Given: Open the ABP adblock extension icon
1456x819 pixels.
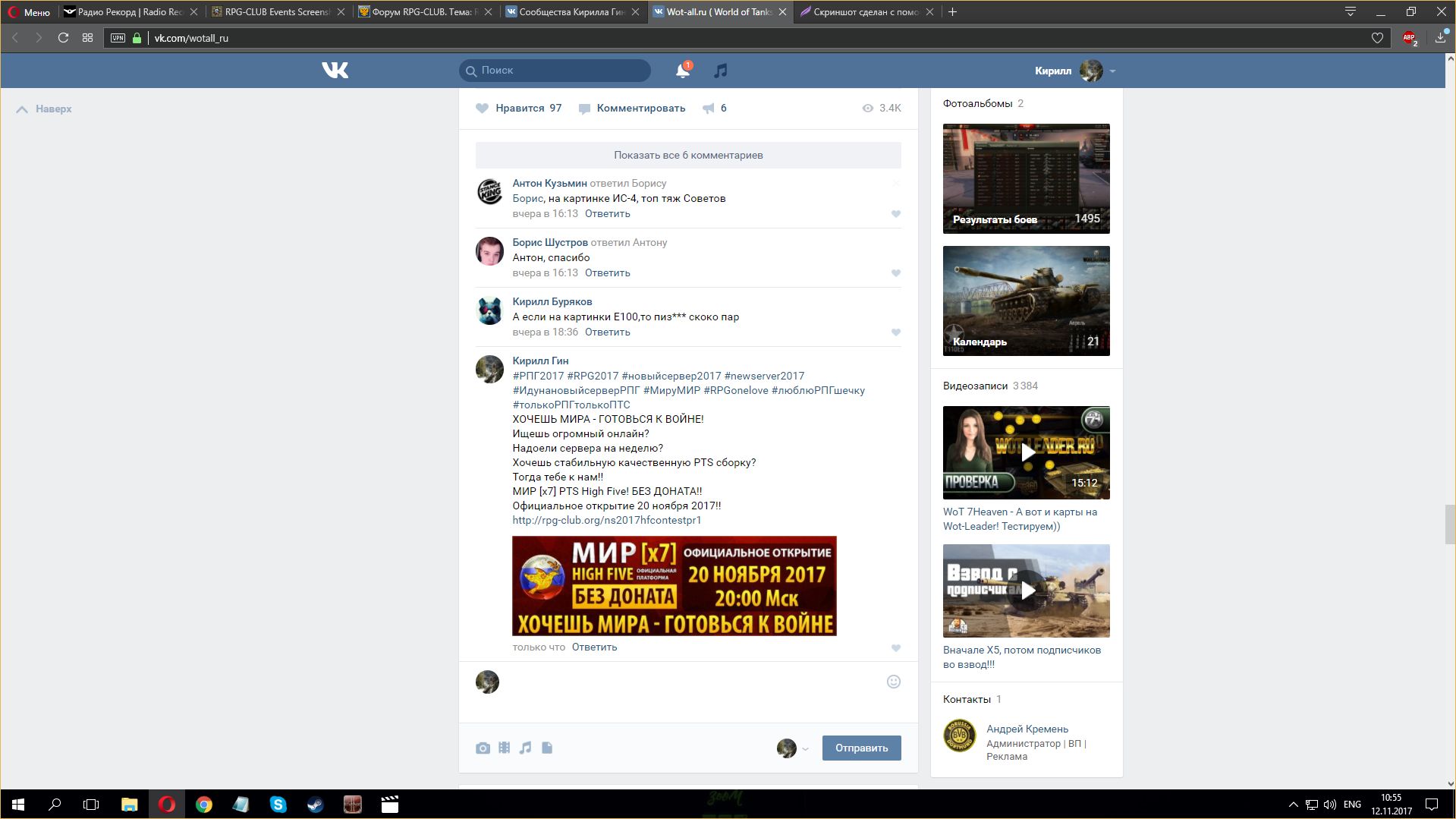Looking at the screenshot, I should tap(1410, 38).
